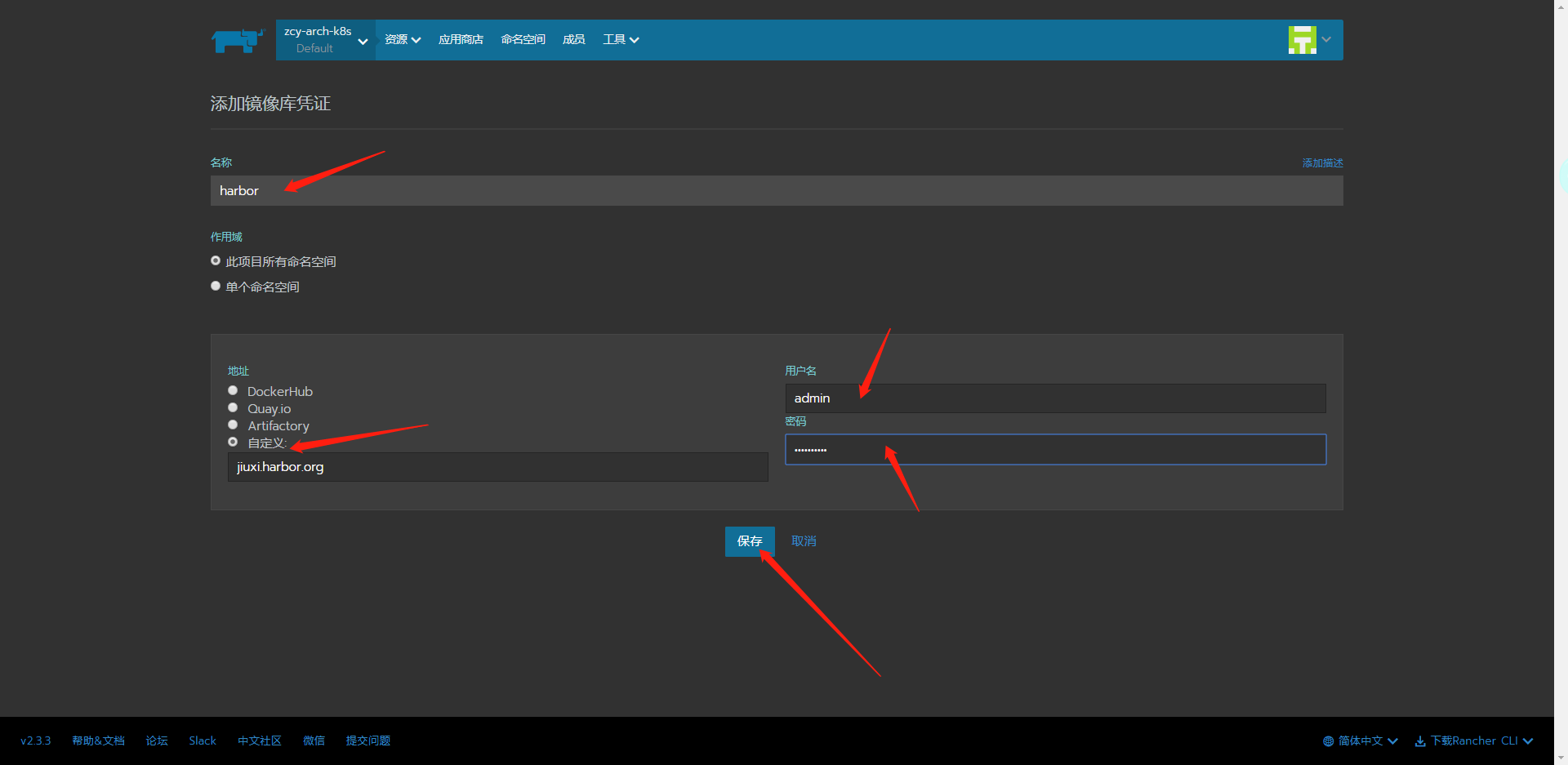
Task: Choose Quay.io as registry address
Action: tap(233, 408)
